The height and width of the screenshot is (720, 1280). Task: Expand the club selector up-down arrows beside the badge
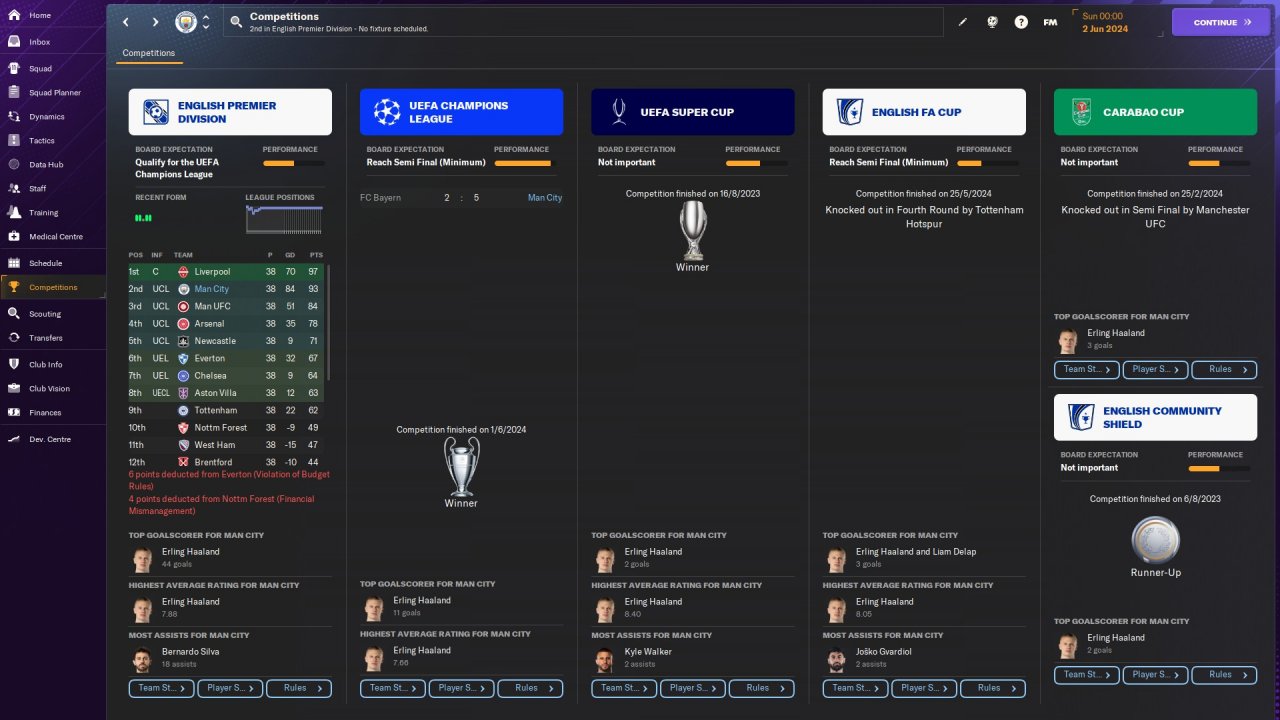pos(206,22)
